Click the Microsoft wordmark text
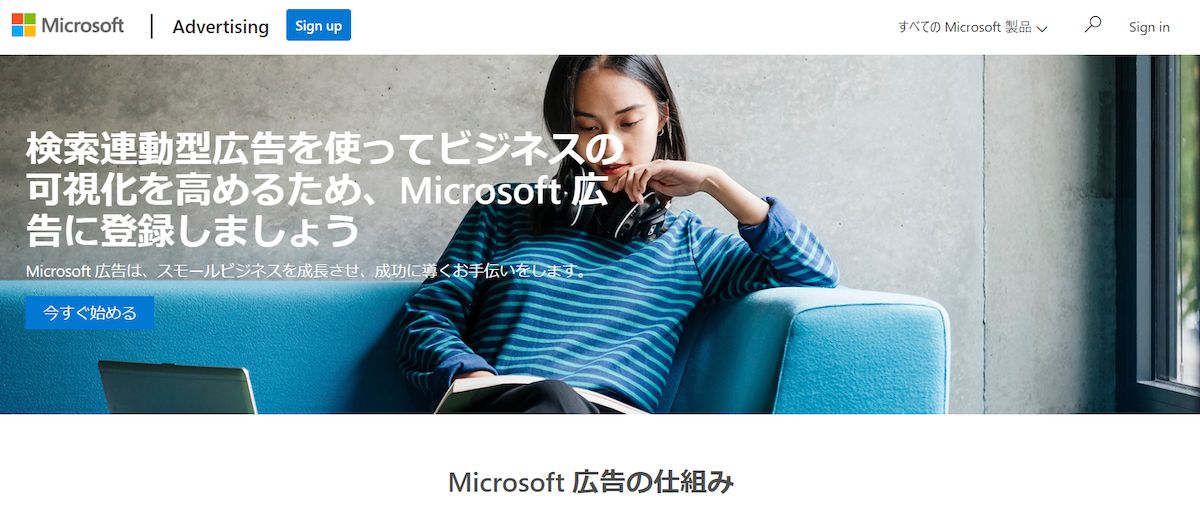This screenshot has height=532, width=1200. [x=83, y=25]
